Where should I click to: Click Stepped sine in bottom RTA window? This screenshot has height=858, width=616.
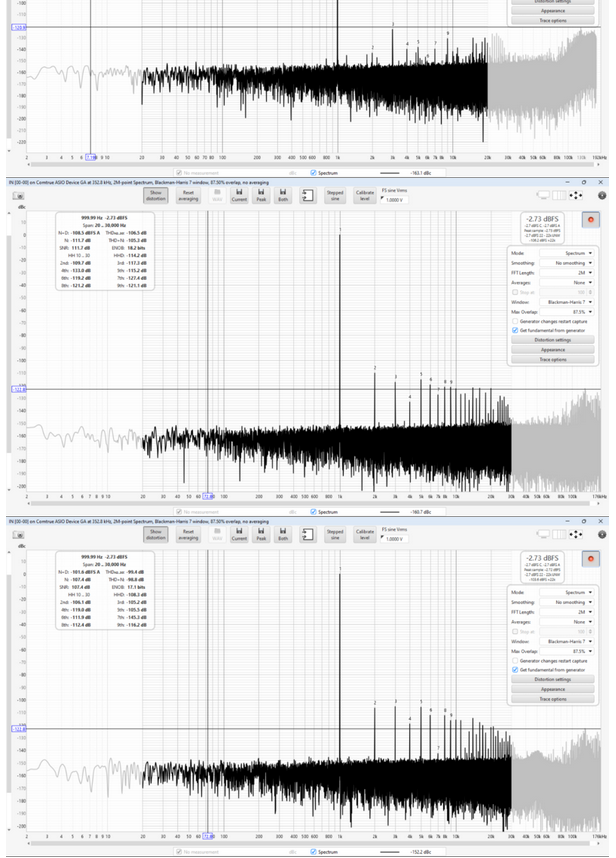click(335, 535)
